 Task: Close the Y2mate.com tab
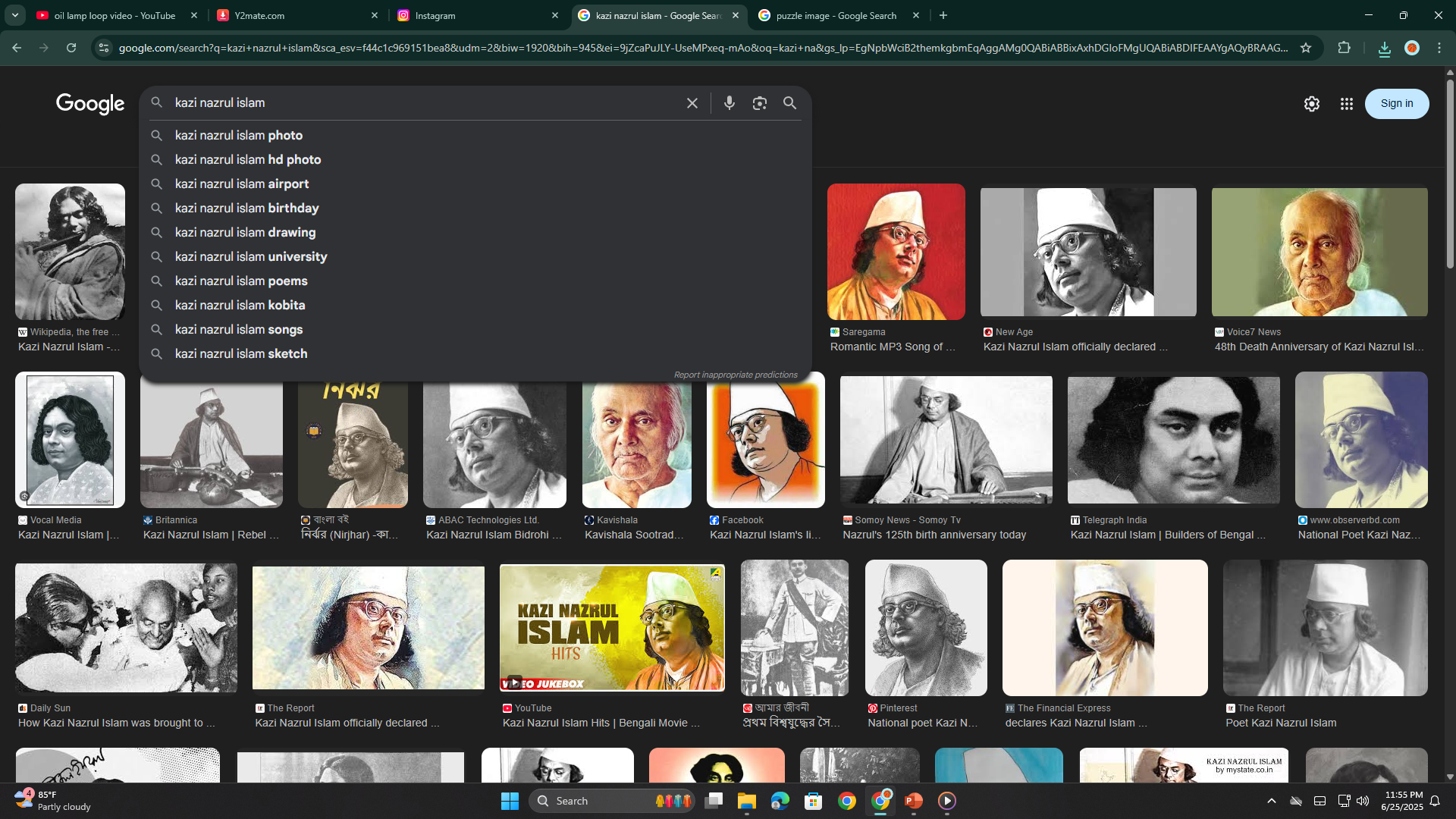375,15
